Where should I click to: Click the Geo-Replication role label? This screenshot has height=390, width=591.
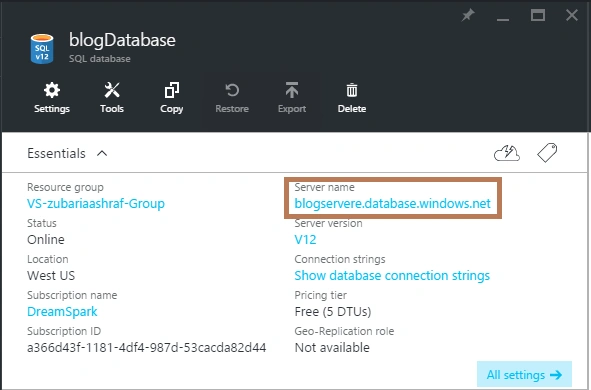click(x=344, y=331)
